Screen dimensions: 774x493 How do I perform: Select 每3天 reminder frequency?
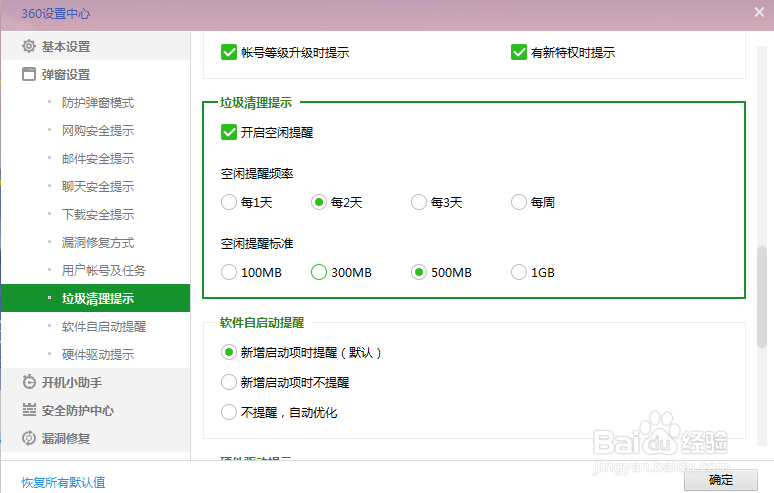(x=419, y=202)
